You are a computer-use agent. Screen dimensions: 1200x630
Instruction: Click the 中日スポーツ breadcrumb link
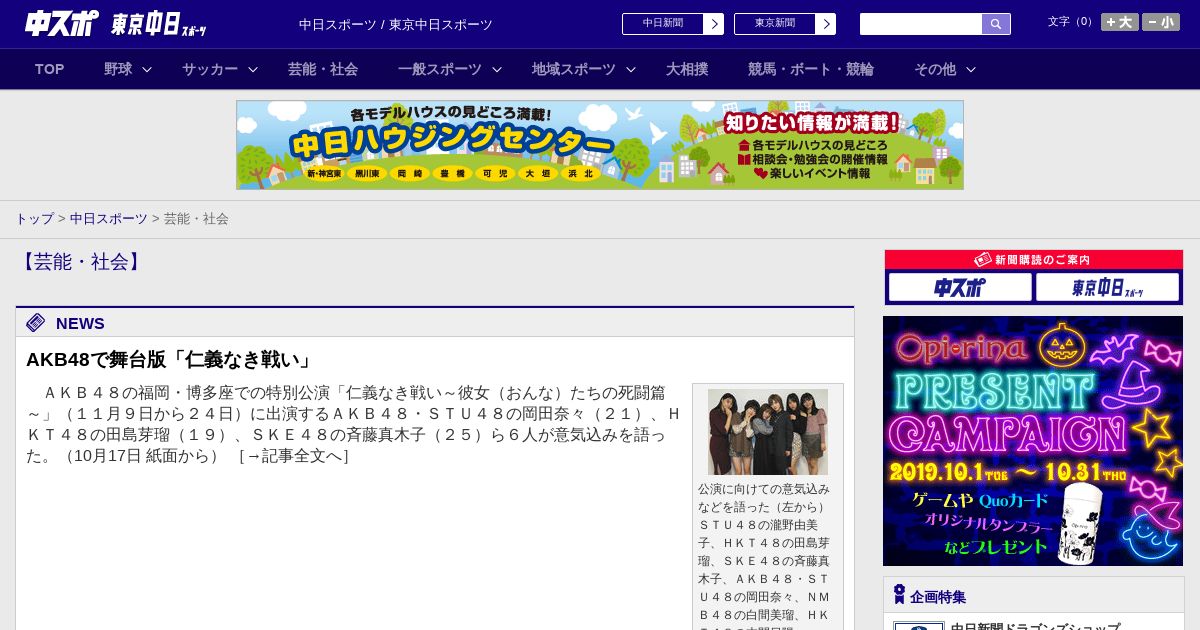(109, 218)
